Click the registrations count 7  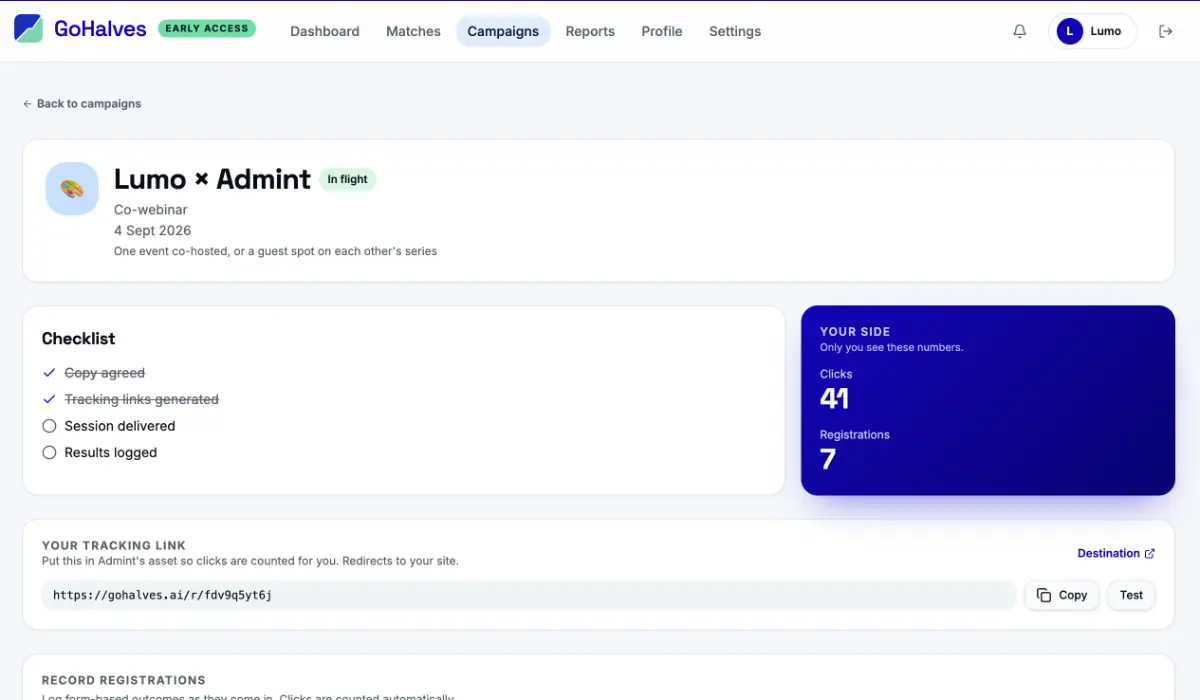[828, 460]
